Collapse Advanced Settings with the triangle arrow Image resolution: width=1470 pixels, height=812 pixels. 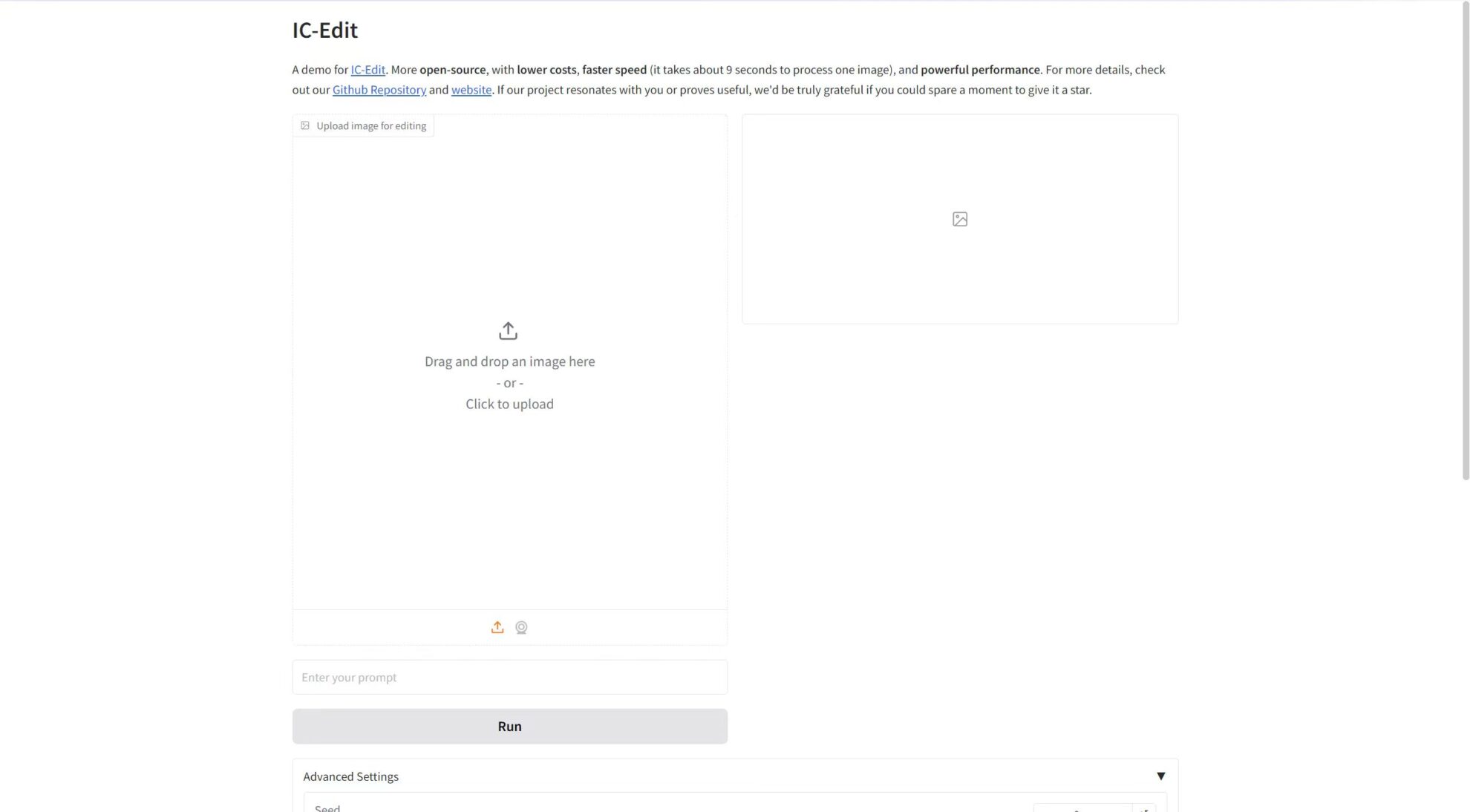point(1160,776)
